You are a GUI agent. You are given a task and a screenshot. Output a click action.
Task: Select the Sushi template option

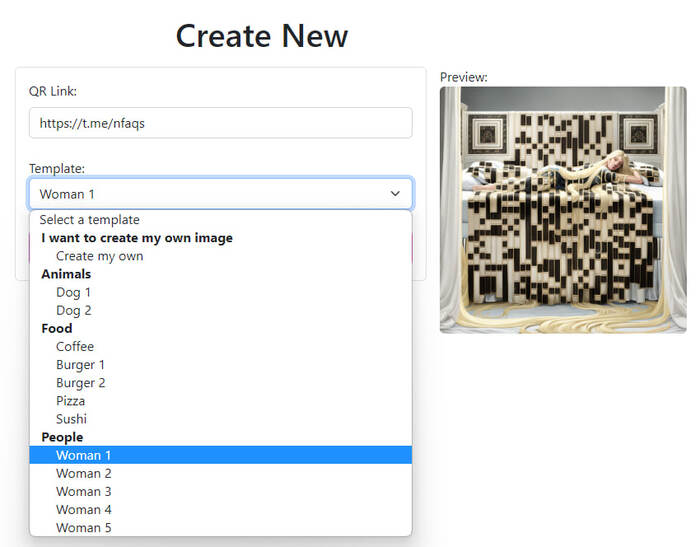tap(221, 419)
